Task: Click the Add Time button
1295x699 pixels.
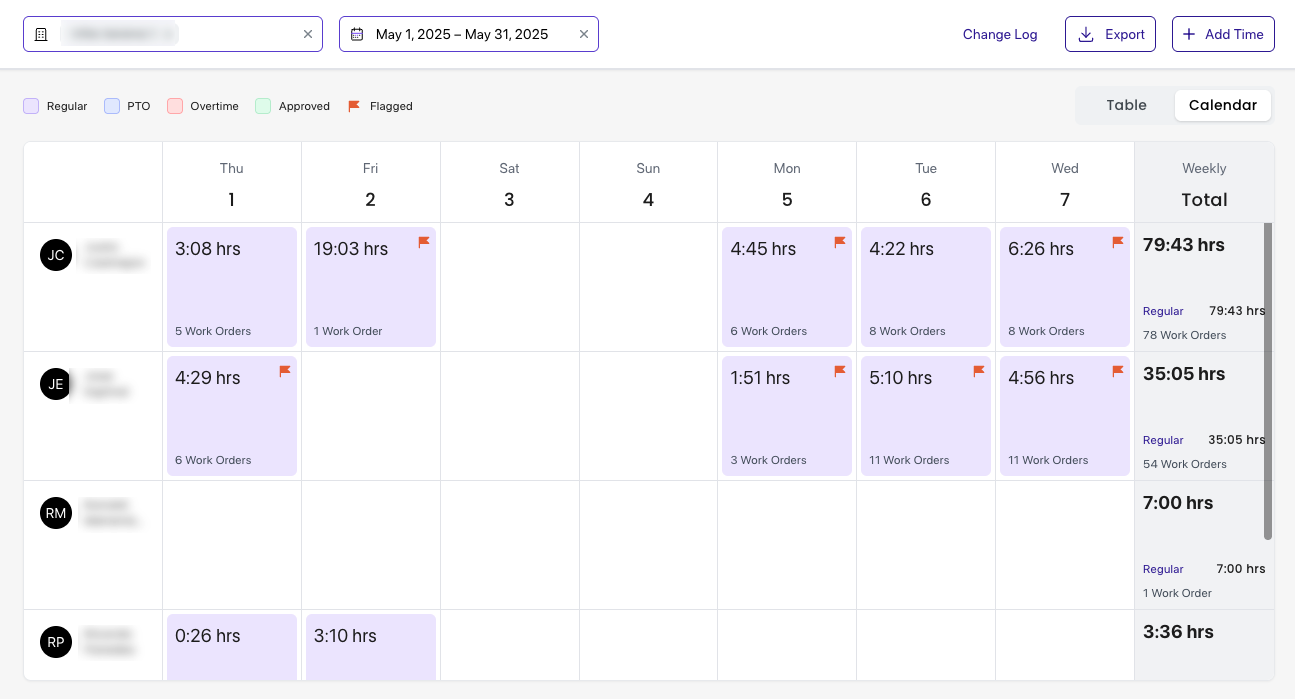Action: point(1223,34)
